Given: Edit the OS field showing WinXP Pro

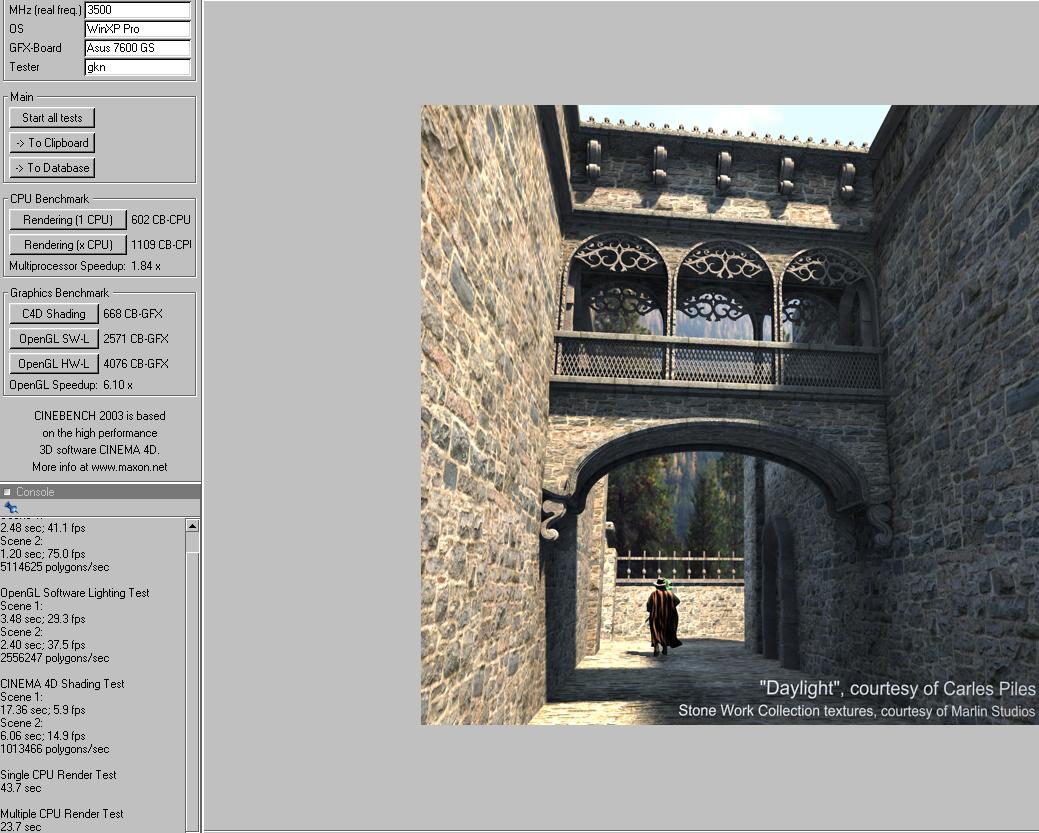Looking at the screenshot, I should [x=138, y=29].
